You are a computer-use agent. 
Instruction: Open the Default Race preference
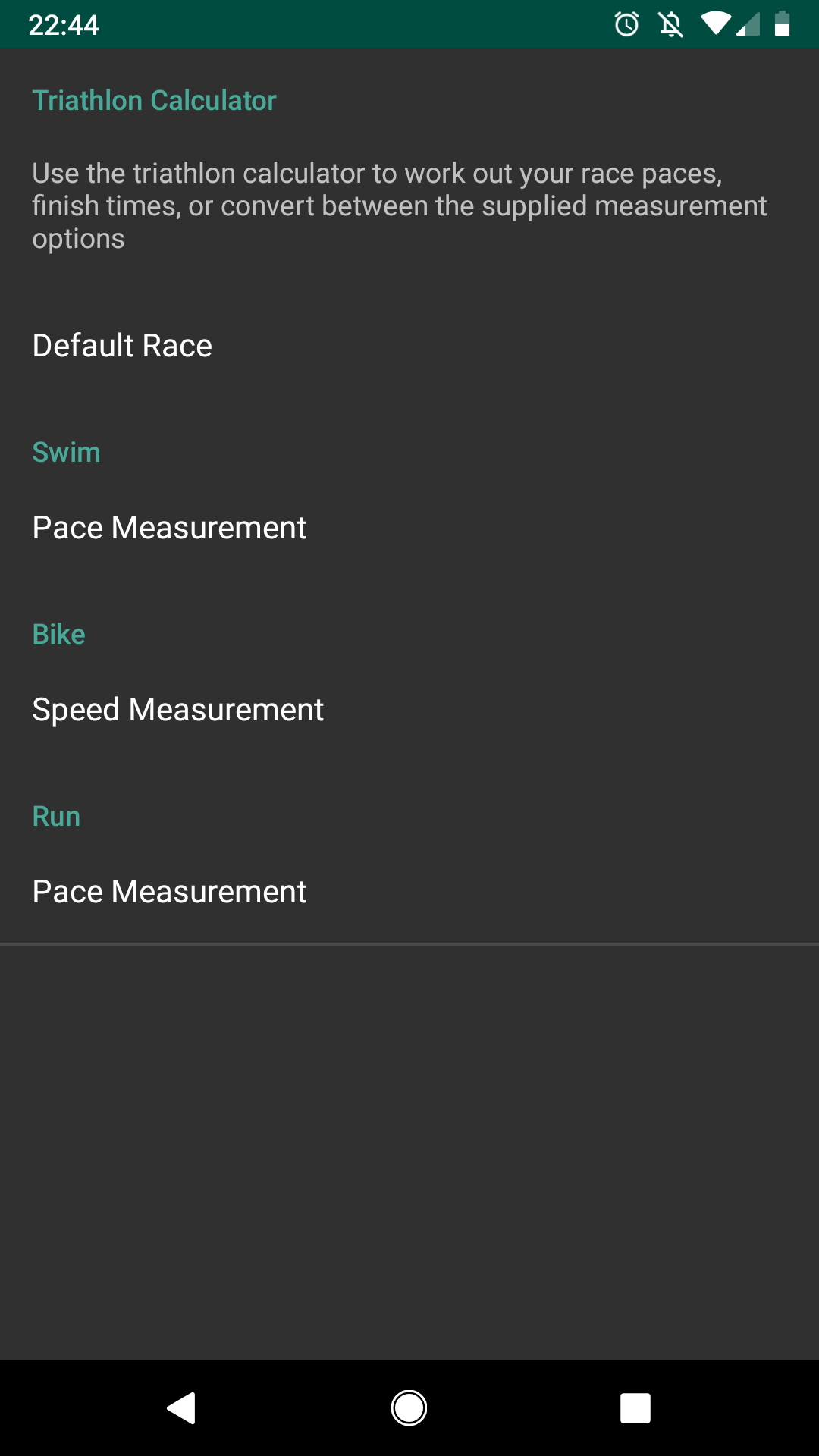pos(409,346)
